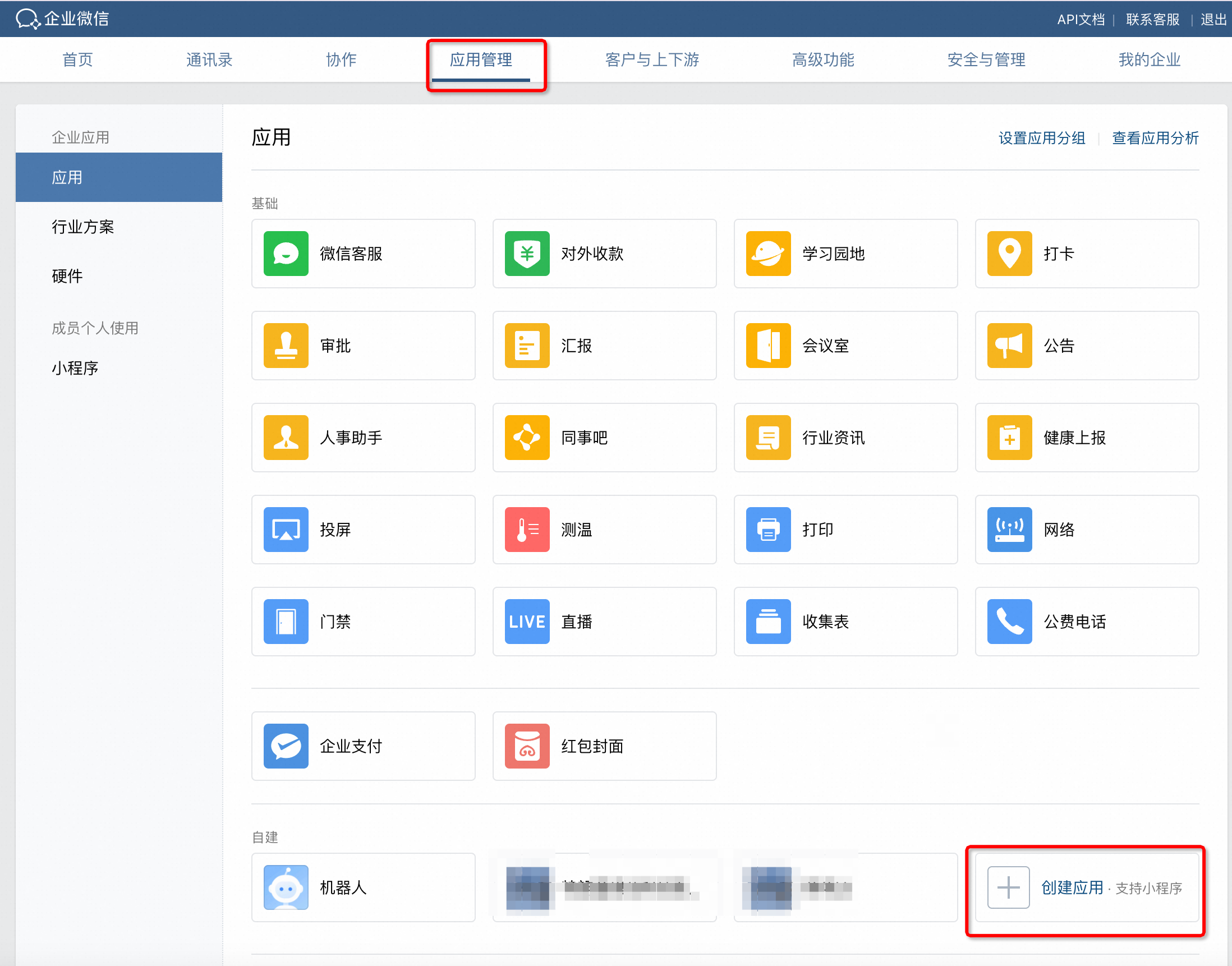Image resolution: width=1232 pixels, height=966 pixels.
Task: Click the 公费电话 phone icon
Action: [x=1009, y=622]
